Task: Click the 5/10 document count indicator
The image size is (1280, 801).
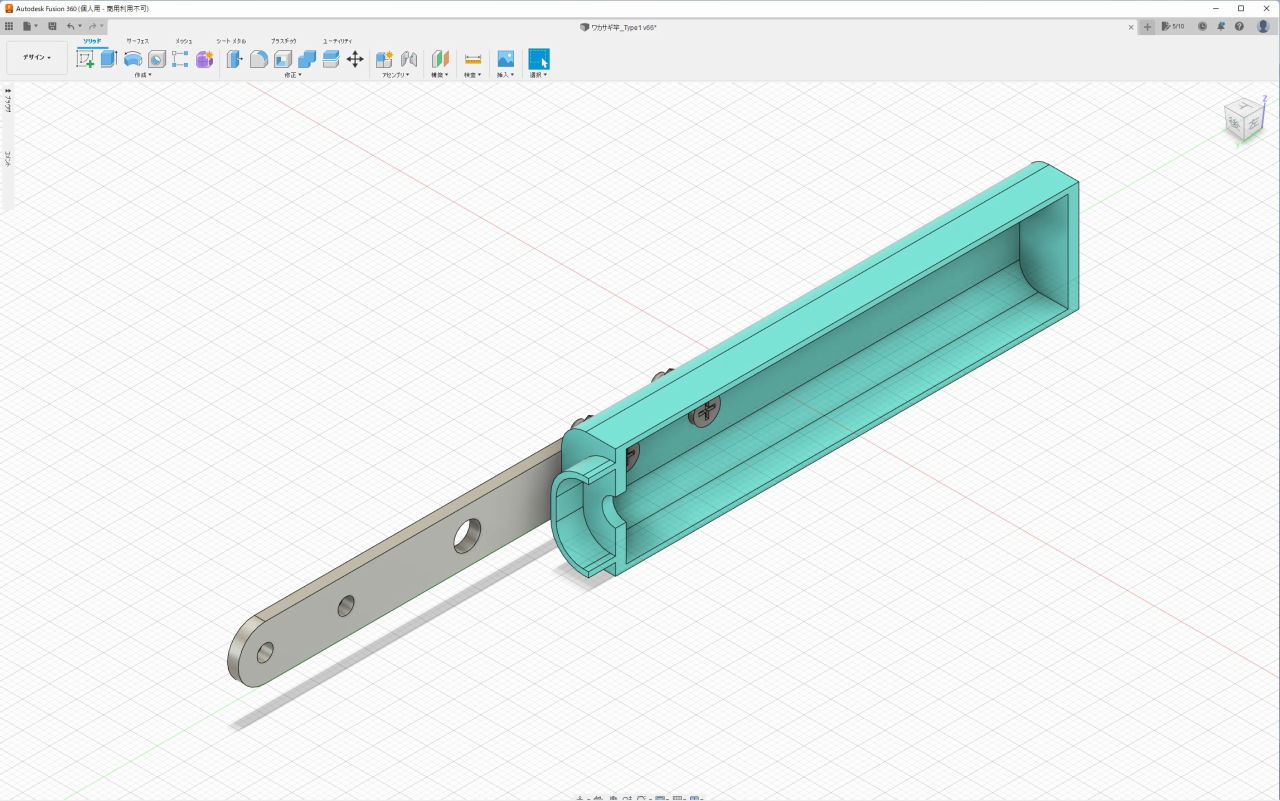Action: [1173, 27]
